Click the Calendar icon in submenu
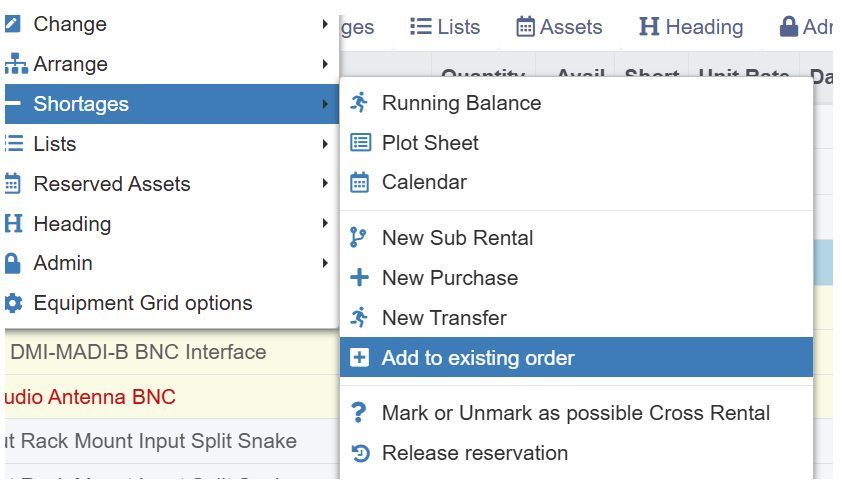This screenshot has width=842, height=484. pyautogui.click(x=360, y=183)
